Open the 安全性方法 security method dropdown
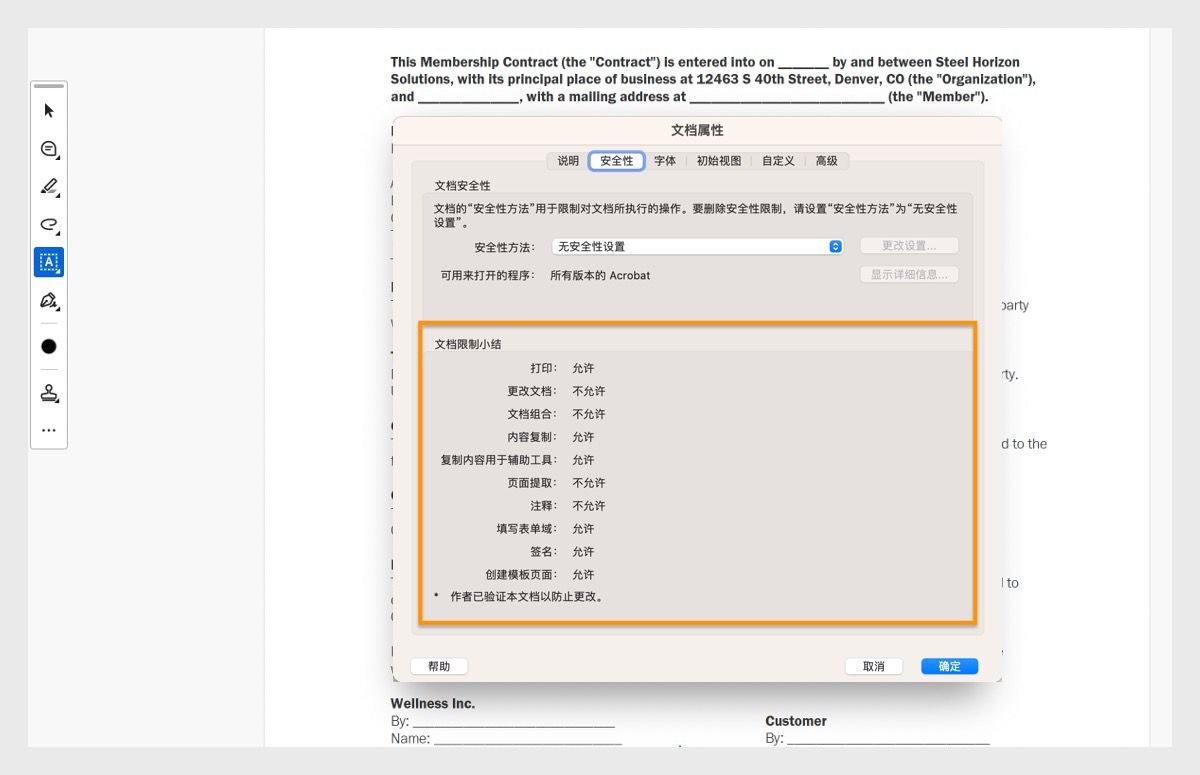This screenshot has height=775, width=1200. click(x=697, y=246)
